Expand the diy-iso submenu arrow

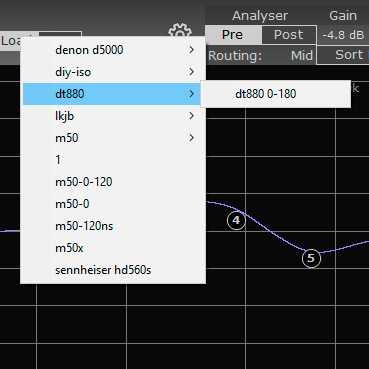pyautogui.click(x=192, y=72)
